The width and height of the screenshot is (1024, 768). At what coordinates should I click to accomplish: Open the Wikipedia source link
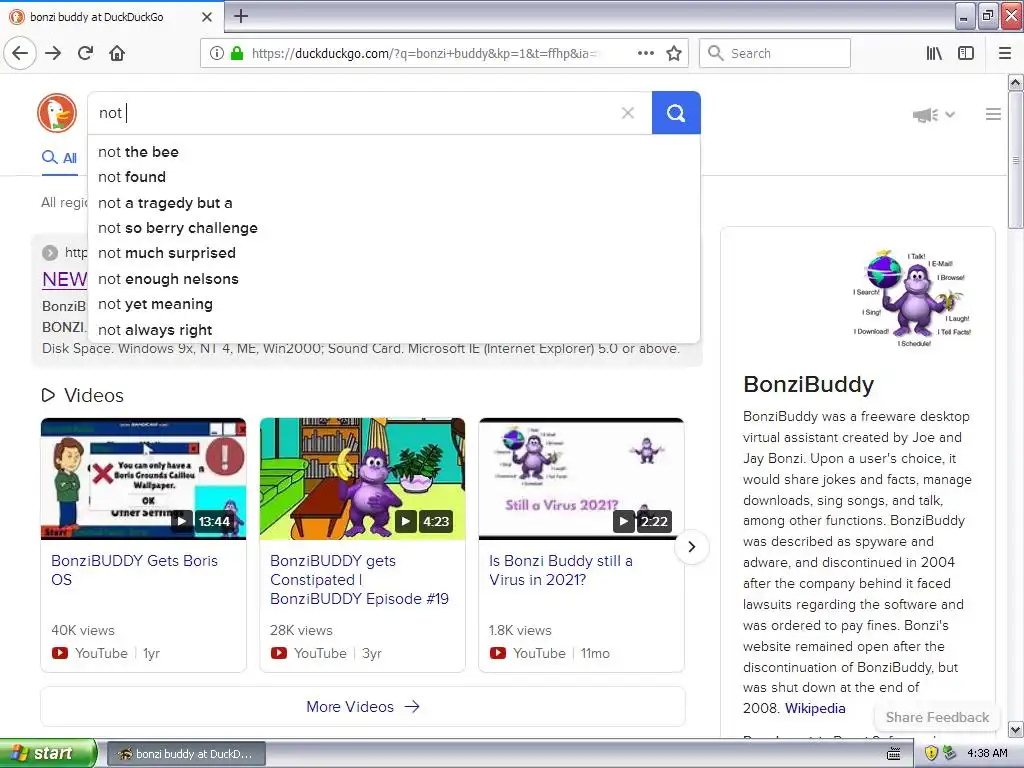click(814, 709)
